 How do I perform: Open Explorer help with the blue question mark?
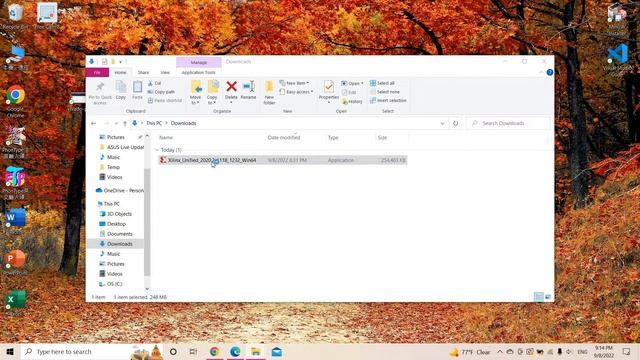[550, 72]
